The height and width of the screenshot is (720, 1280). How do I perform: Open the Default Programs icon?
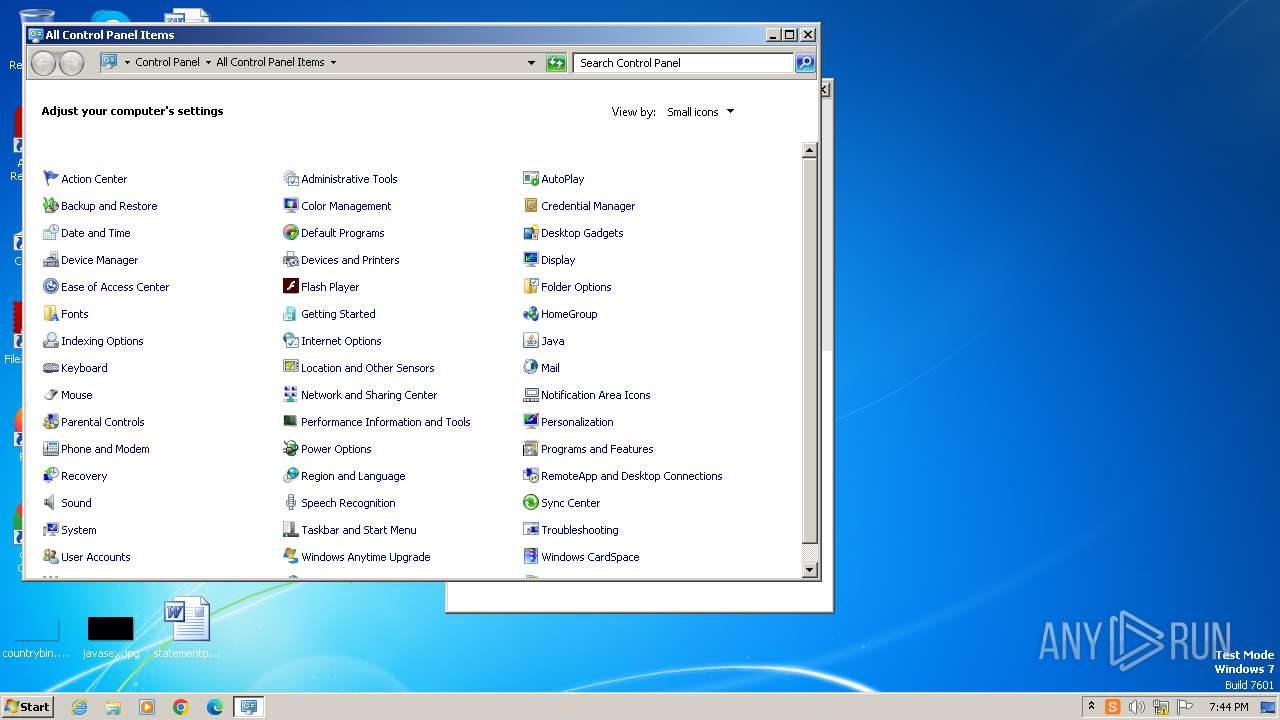[x=291, y=233]
